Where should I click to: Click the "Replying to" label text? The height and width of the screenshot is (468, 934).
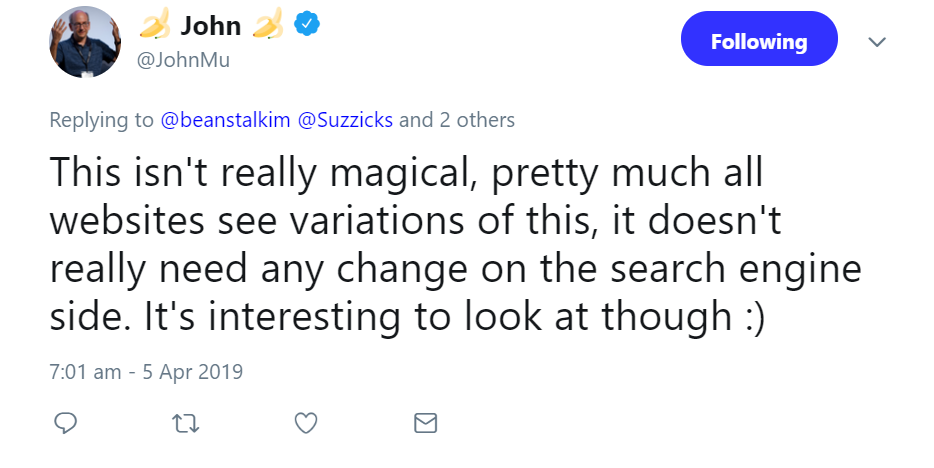click(102, 121)
